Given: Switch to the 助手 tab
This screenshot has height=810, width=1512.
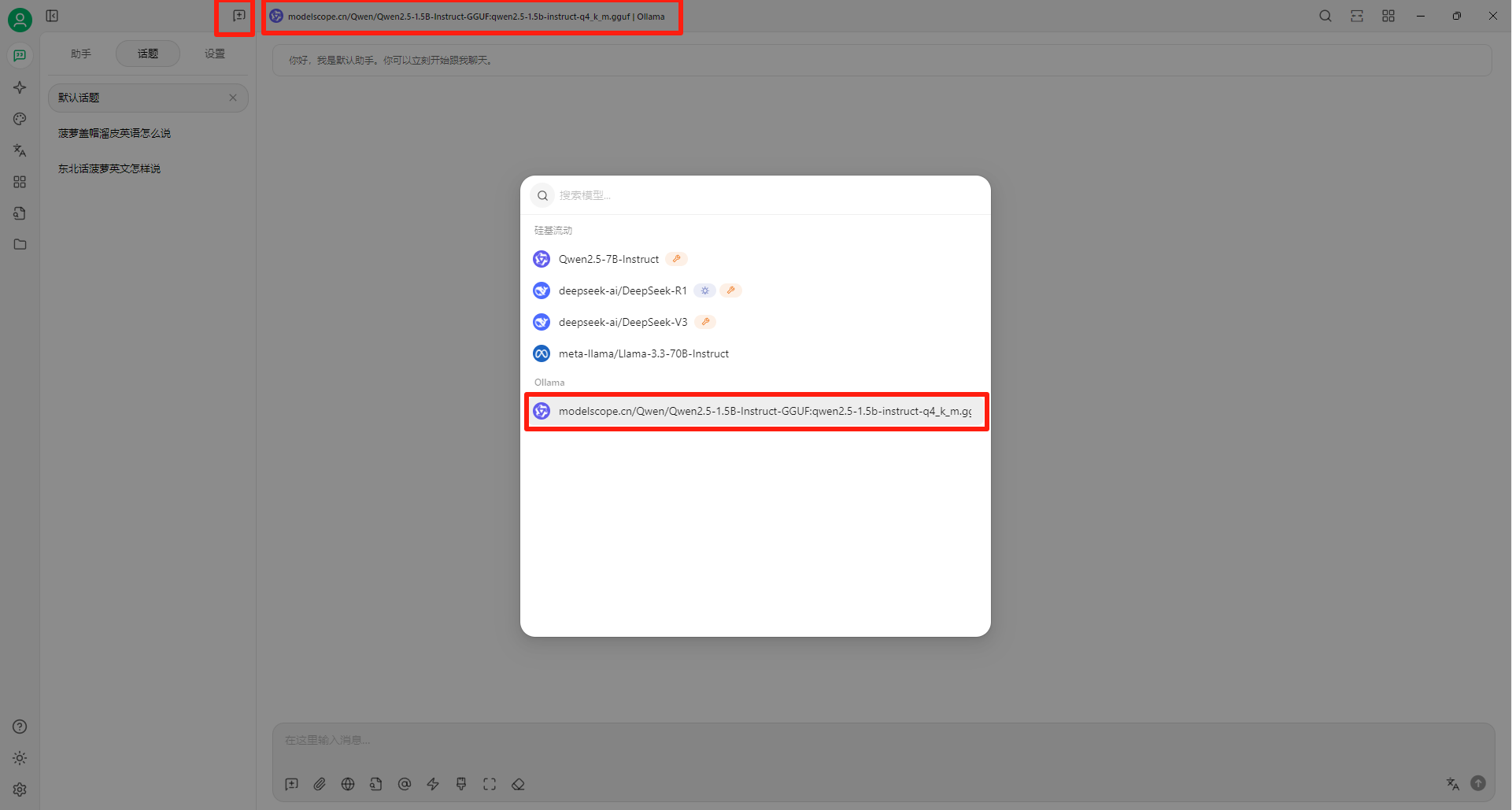Looking at the screenshot, I should (81, 54).
